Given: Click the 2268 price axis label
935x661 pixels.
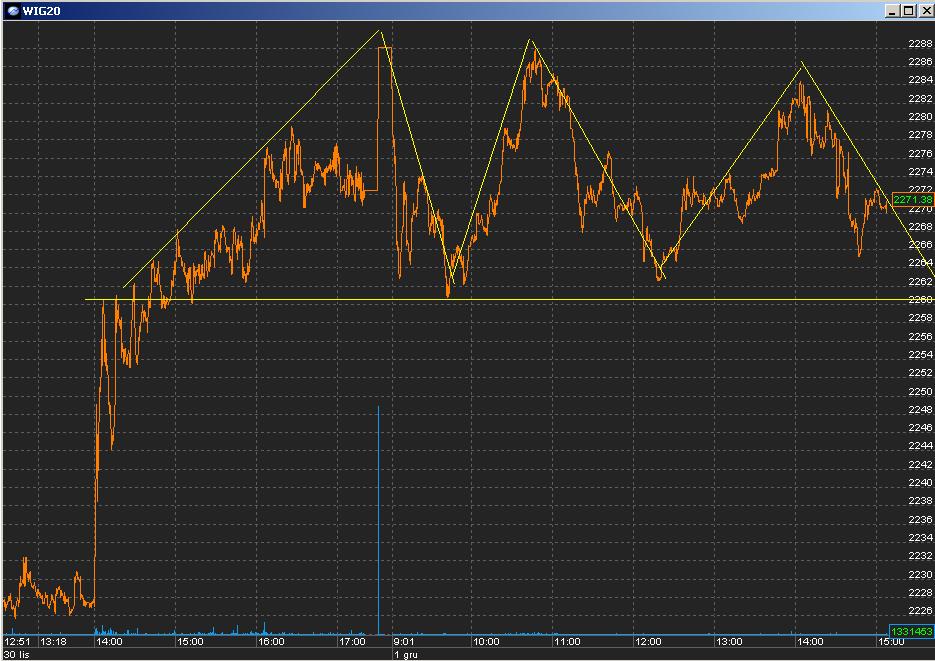Looking at the screenshot, I should pyautogui.click(x=919, y=226).
